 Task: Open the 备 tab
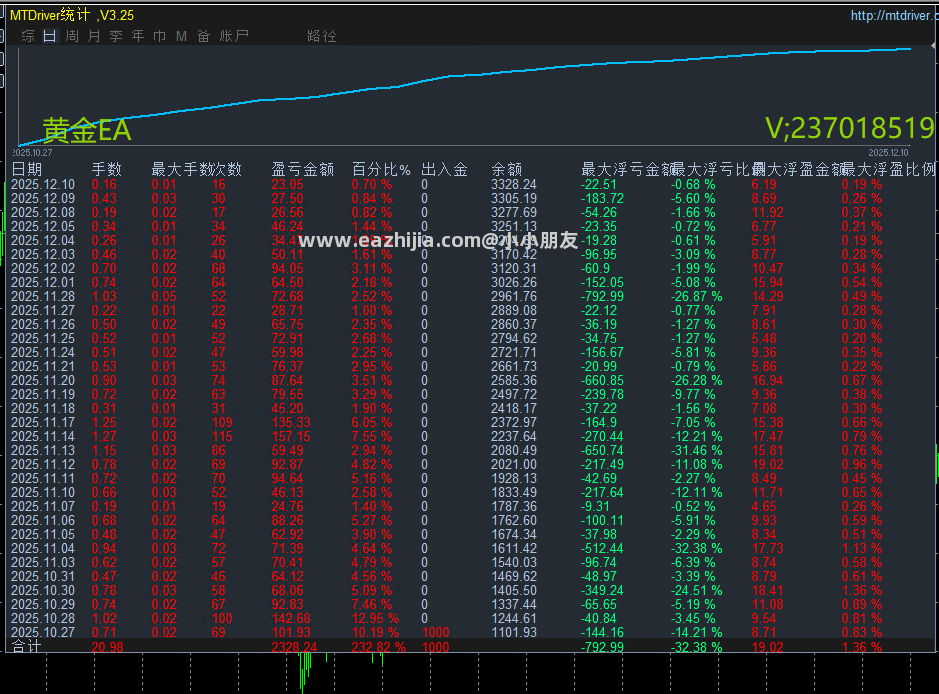[204, 36]
